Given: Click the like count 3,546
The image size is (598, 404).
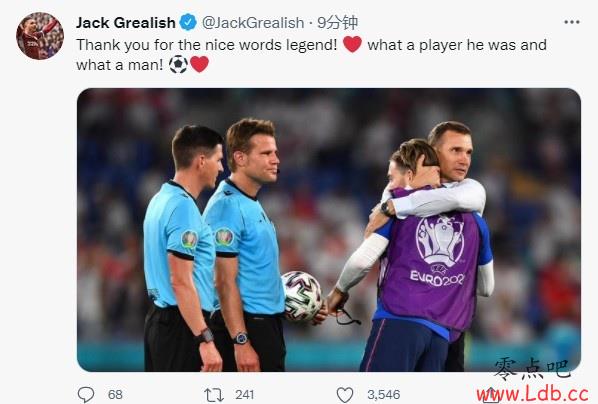Looking at the screenshot, I should tap(384, 394).
